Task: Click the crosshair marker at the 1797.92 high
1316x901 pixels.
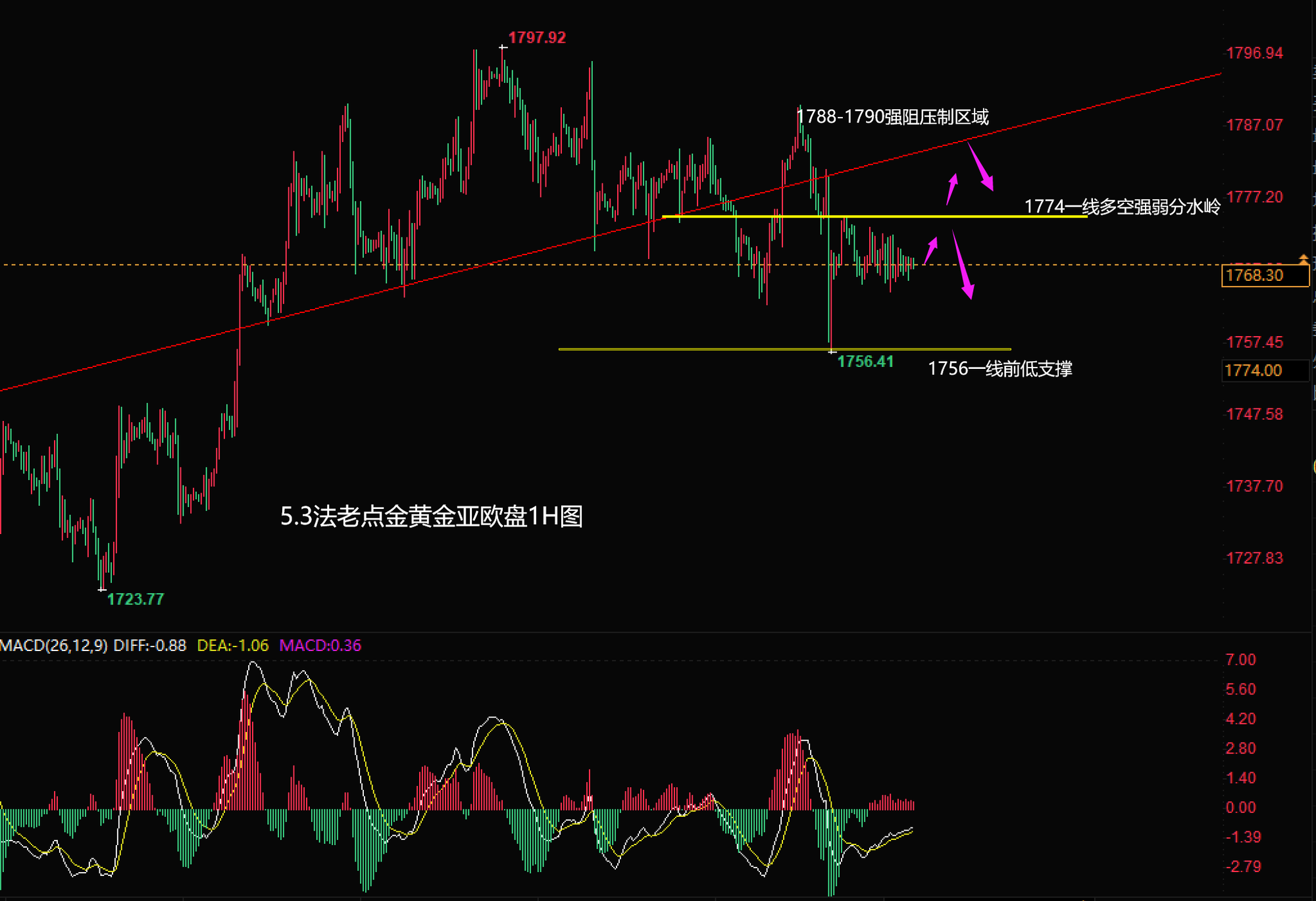Action: (503, 47)
